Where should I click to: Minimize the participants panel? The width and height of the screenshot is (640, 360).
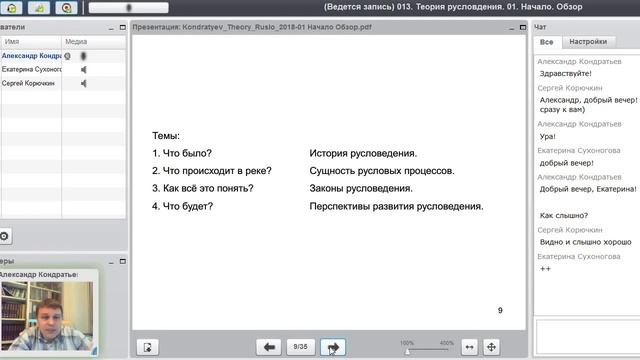pyautogui.click(x=111, y=28)
